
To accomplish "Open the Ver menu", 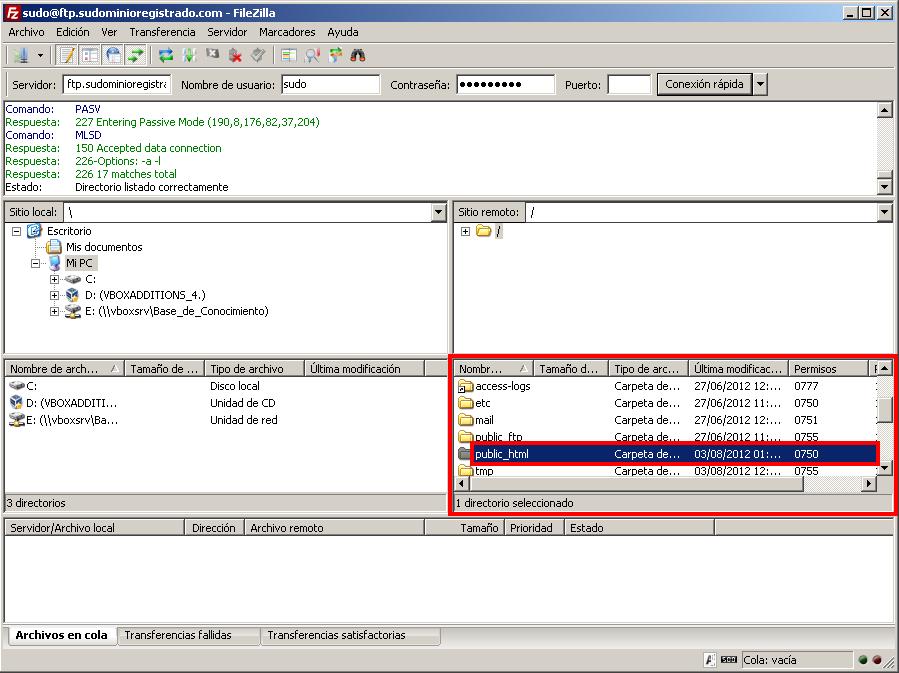I will [x=109, y=32].
